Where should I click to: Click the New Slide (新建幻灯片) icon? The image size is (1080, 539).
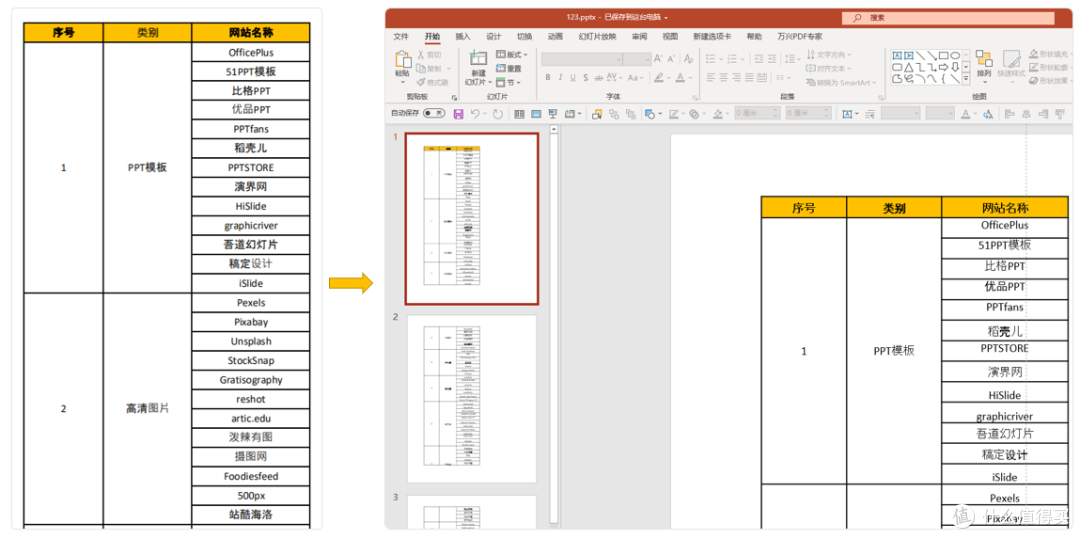click(x=478, y=59)
